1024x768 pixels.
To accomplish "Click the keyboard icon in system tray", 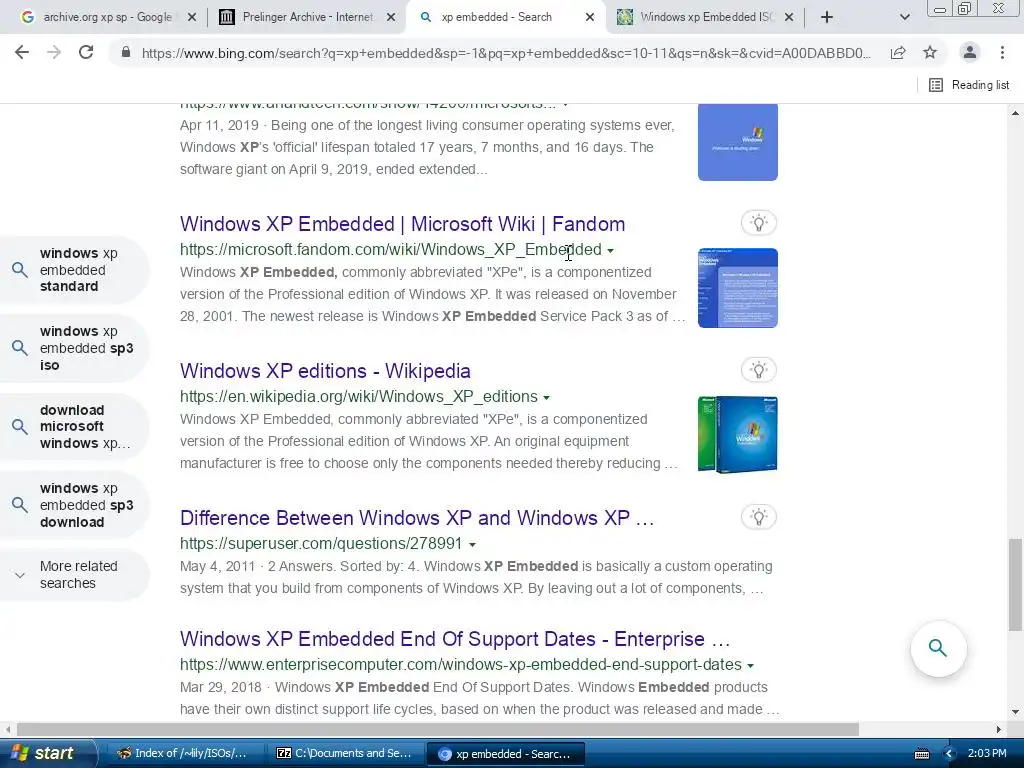I will [922, 754].
